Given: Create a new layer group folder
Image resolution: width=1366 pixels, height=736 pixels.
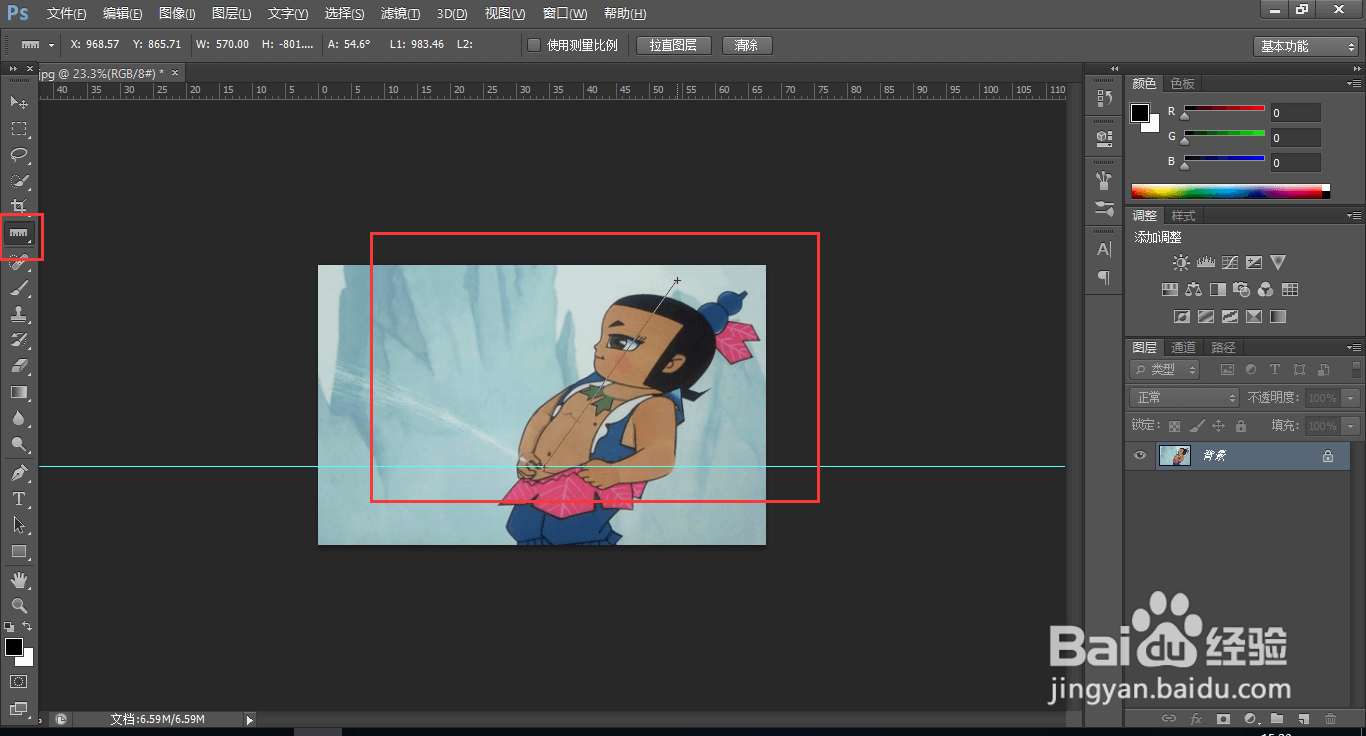Looking at the screenshot, I should point(1277,719).
